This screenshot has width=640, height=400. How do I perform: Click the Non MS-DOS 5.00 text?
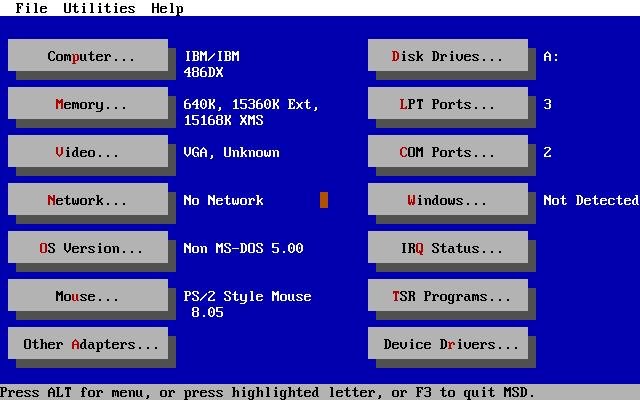click(243, 248)
